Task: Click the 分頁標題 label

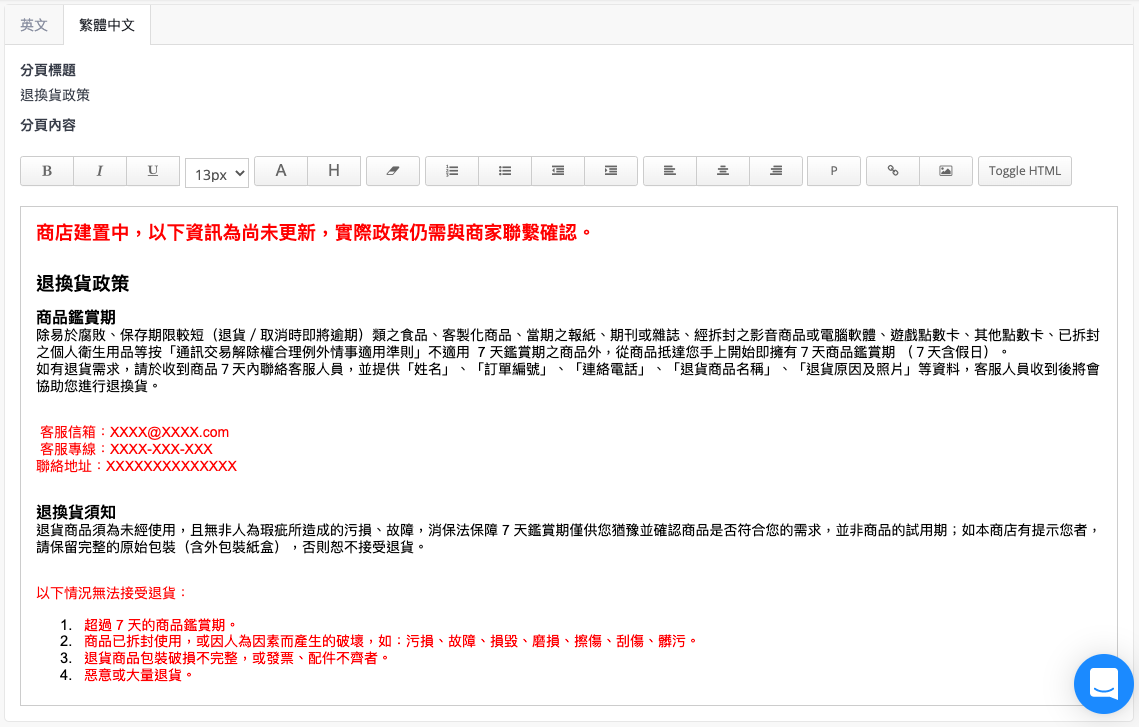Action: click(x=48, y=70)
